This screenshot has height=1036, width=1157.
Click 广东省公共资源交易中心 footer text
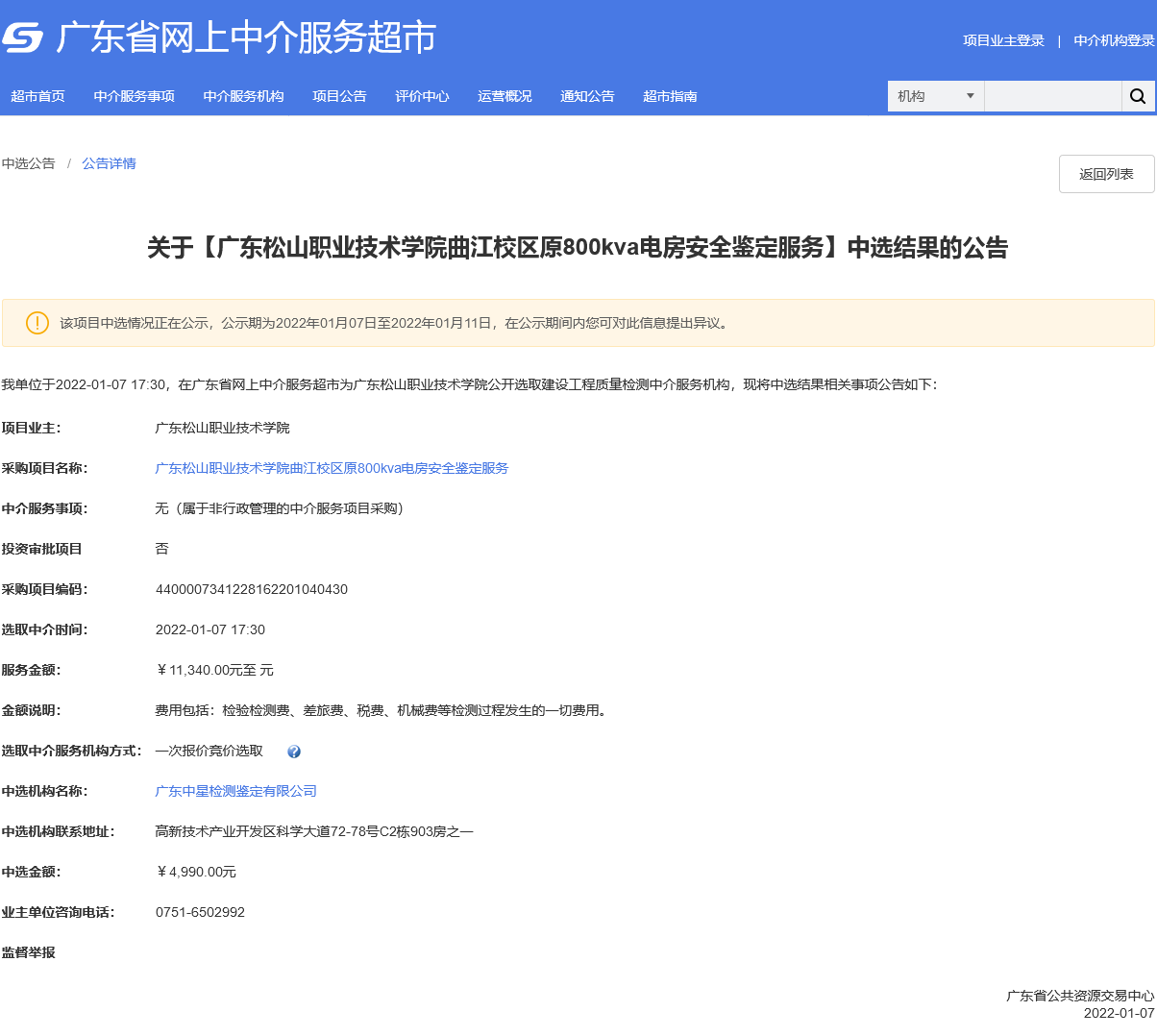pyautogui.click(x=1080, y=996)
